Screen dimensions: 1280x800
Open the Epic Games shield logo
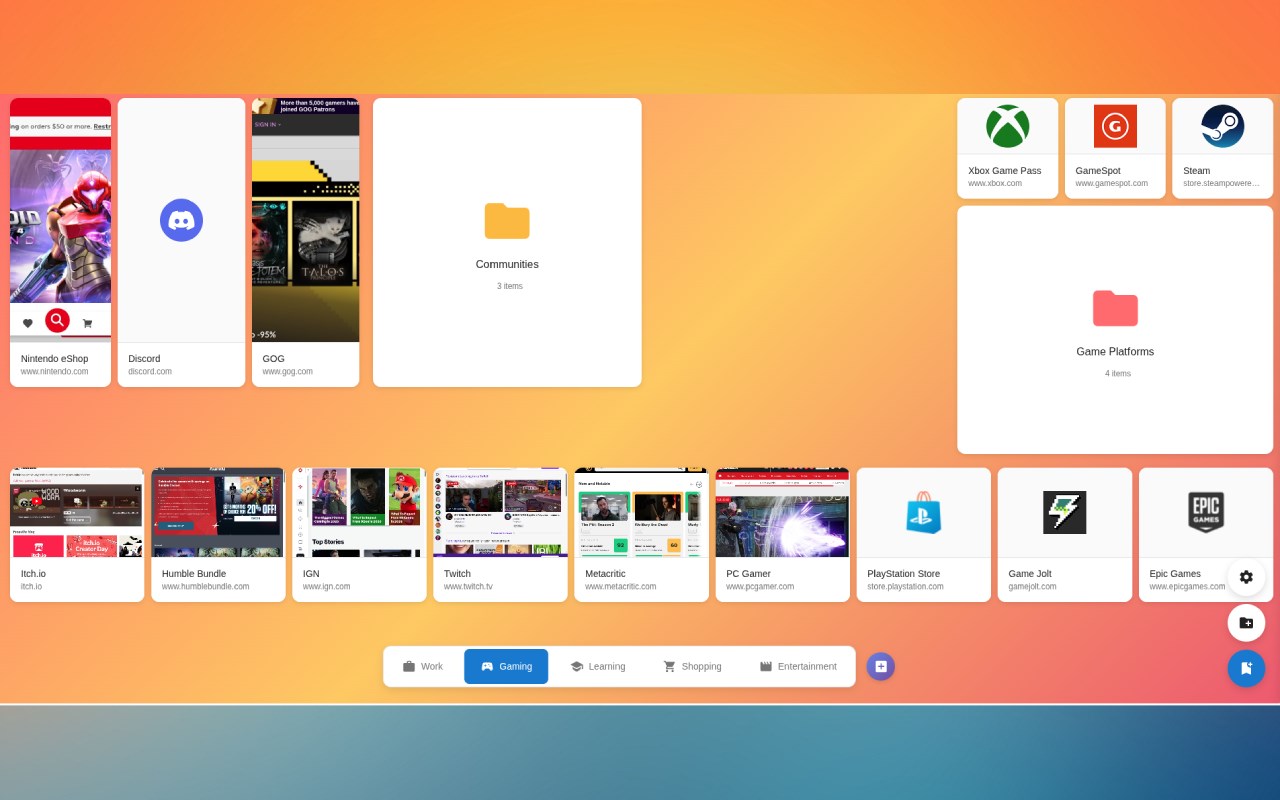(1206, 512)
